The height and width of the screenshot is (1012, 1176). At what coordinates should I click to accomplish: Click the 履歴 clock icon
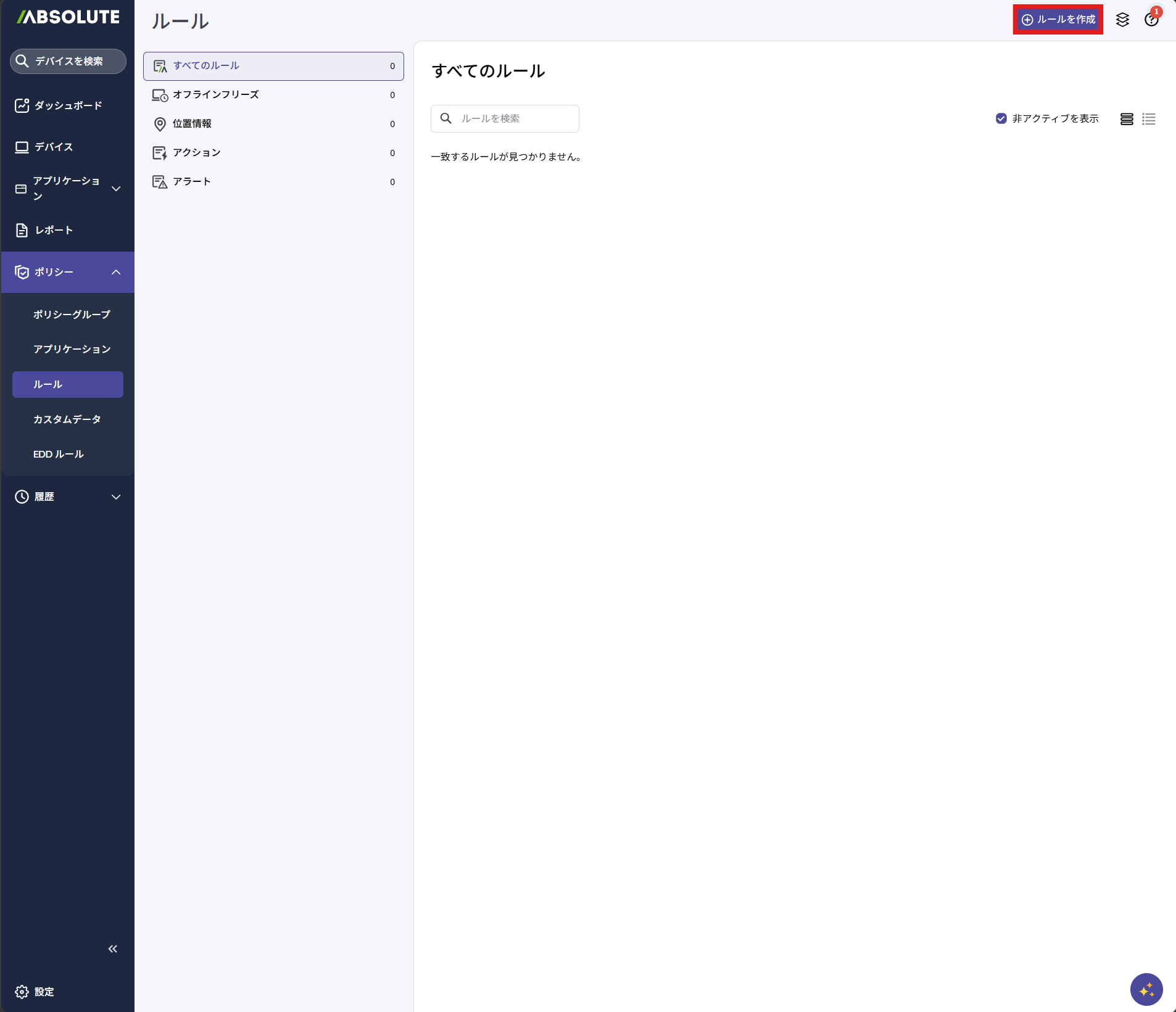pyautogui.click(x=22, y=496)
